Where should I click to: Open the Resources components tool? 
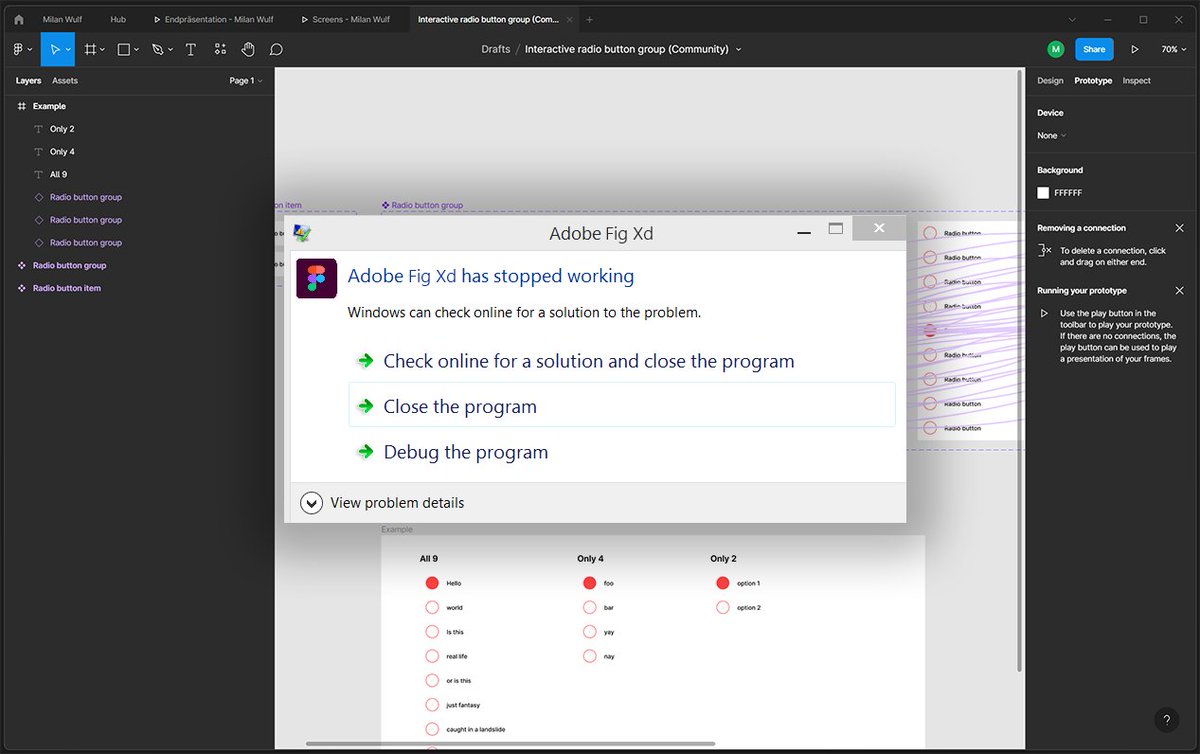(x=220, y=49)
